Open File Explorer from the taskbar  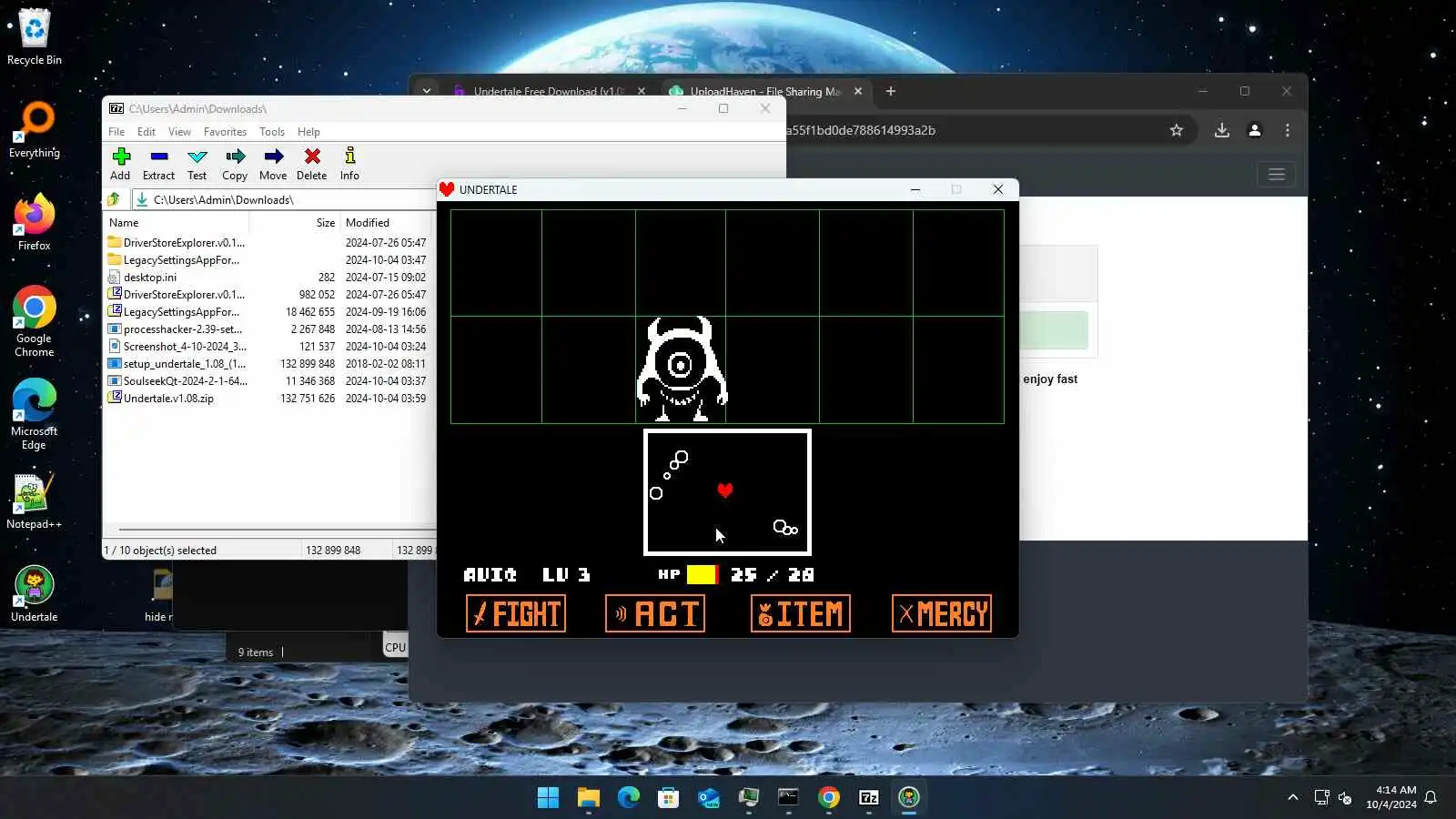[x=588, y=798]
